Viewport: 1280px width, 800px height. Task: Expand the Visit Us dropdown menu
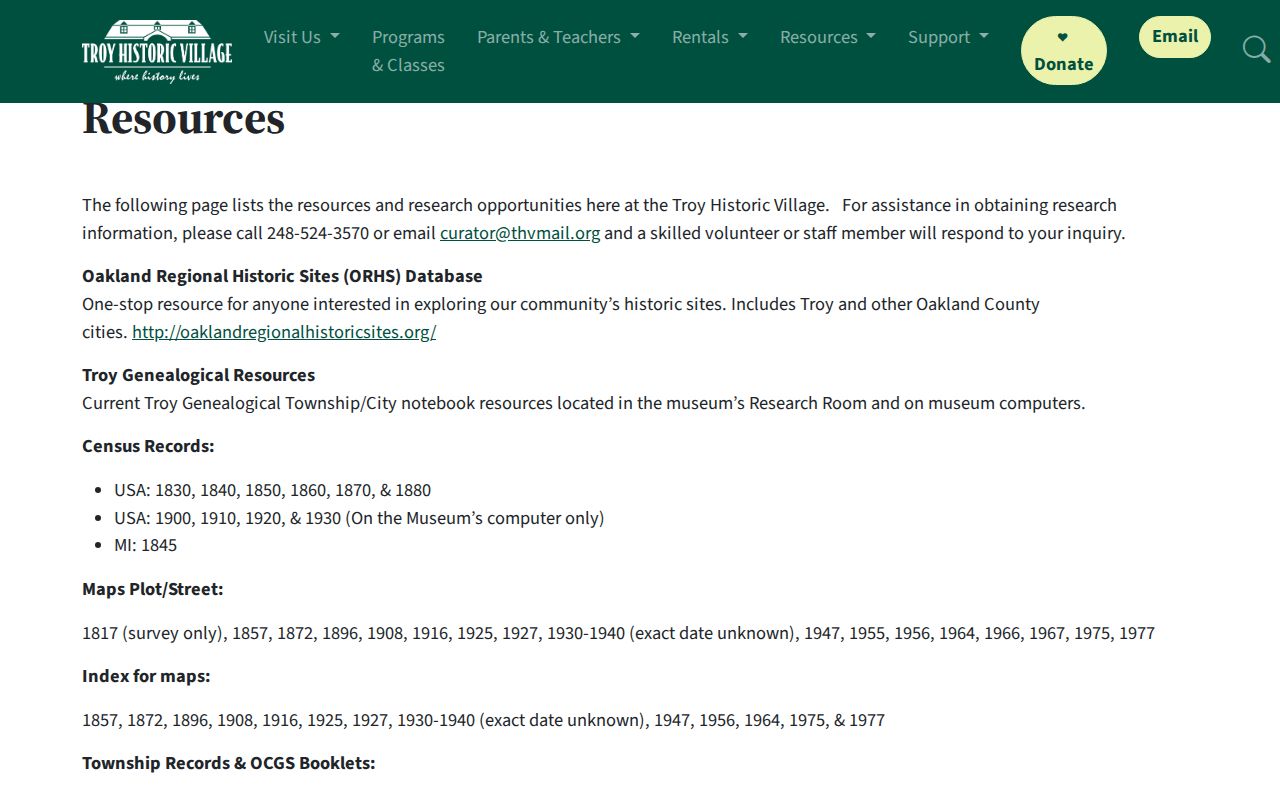point(301,37)
